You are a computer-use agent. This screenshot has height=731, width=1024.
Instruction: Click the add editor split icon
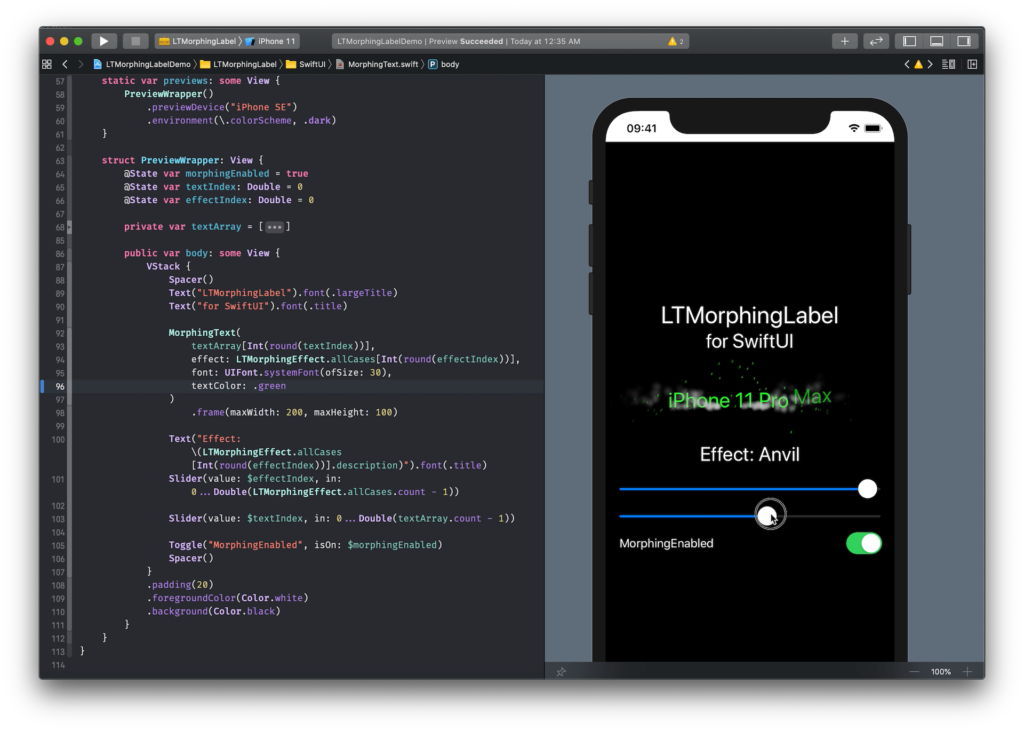coord(972,63)
